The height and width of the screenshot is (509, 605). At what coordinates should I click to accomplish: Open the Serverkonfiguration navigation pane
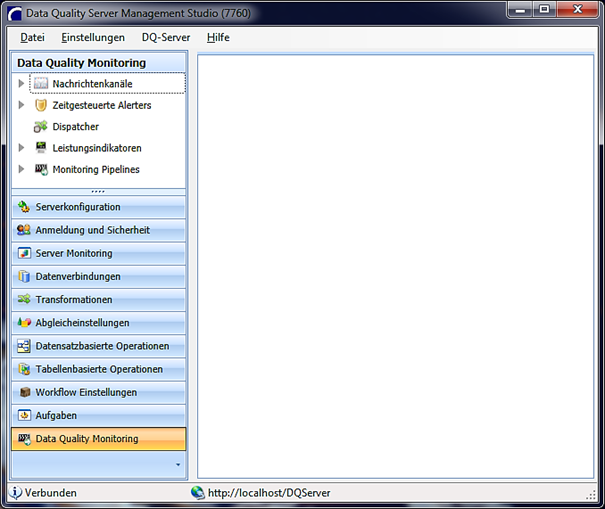(99, 207)
